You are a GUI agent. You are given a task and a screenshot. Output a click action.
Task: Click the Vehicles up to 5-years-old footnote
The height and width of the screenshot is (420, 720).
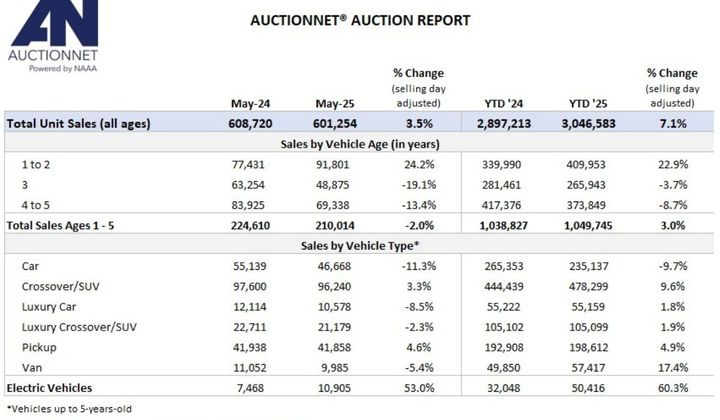coord(69,409)
